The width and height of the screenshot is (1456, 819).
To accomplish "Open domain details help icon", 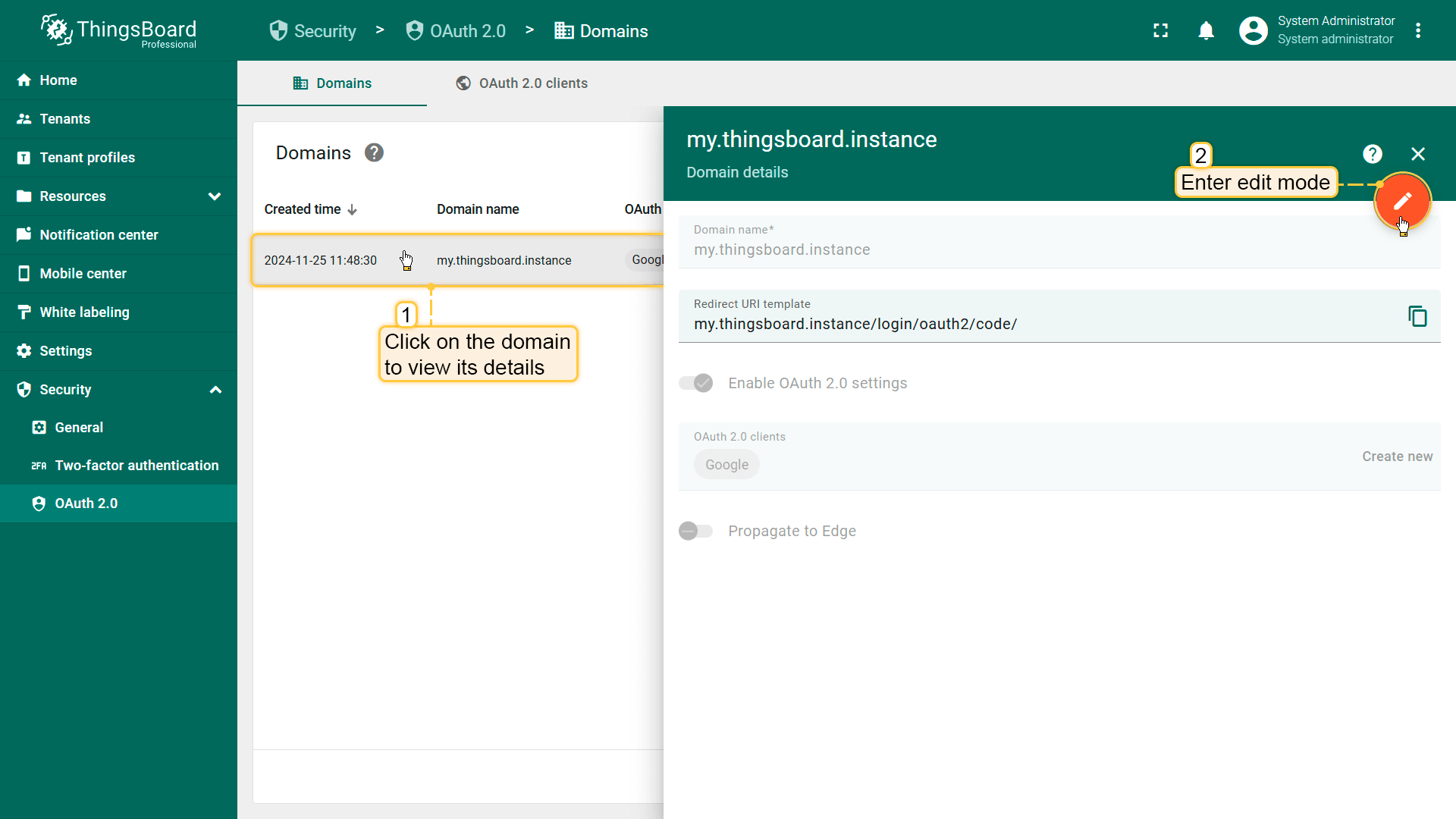I will pos(1372,154).
